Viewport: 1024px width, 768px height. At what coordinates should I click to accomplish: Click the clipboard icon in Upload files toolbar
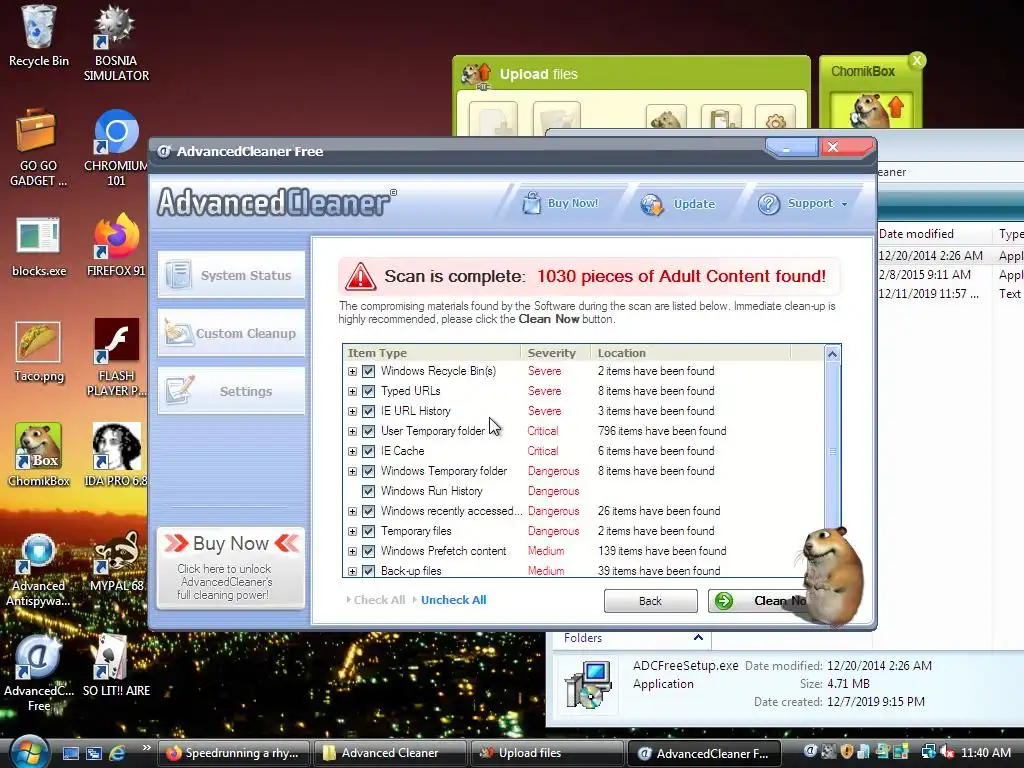(720, 120)
